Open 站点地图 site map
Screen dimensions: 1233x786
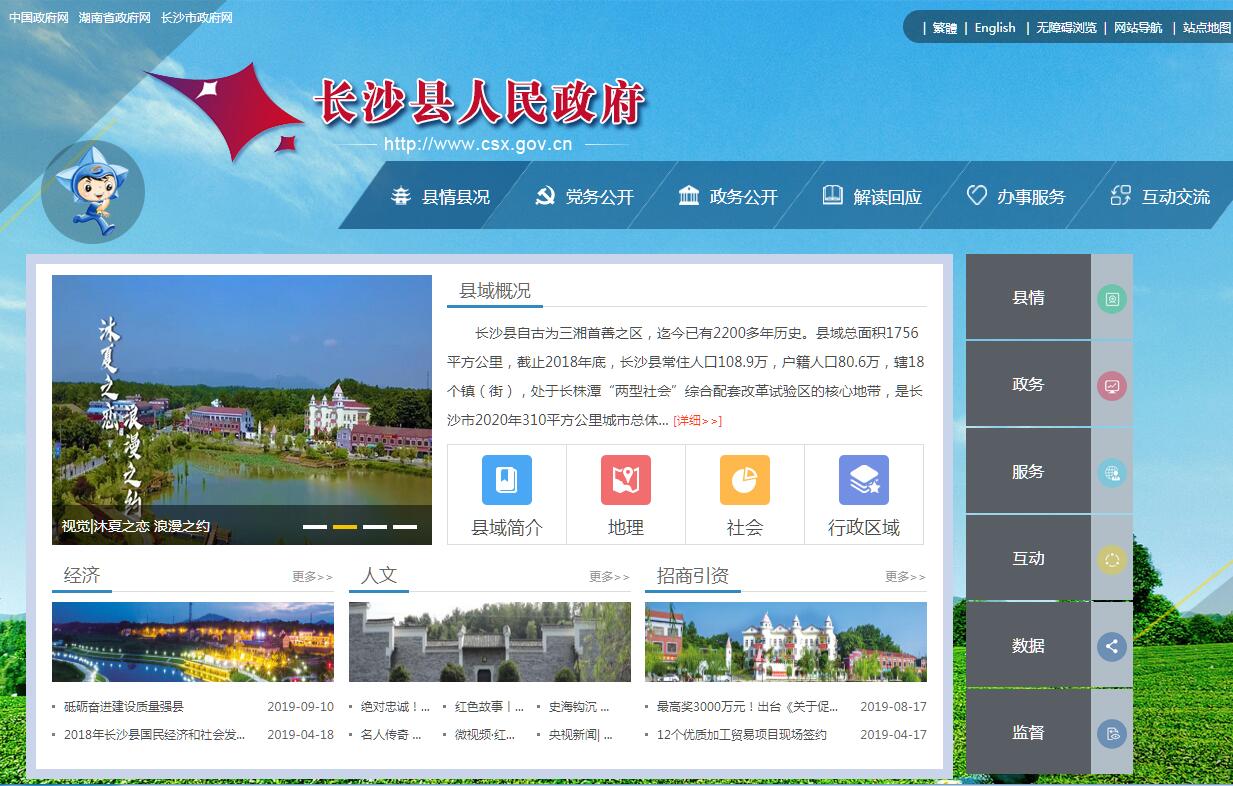[1207, 28]
